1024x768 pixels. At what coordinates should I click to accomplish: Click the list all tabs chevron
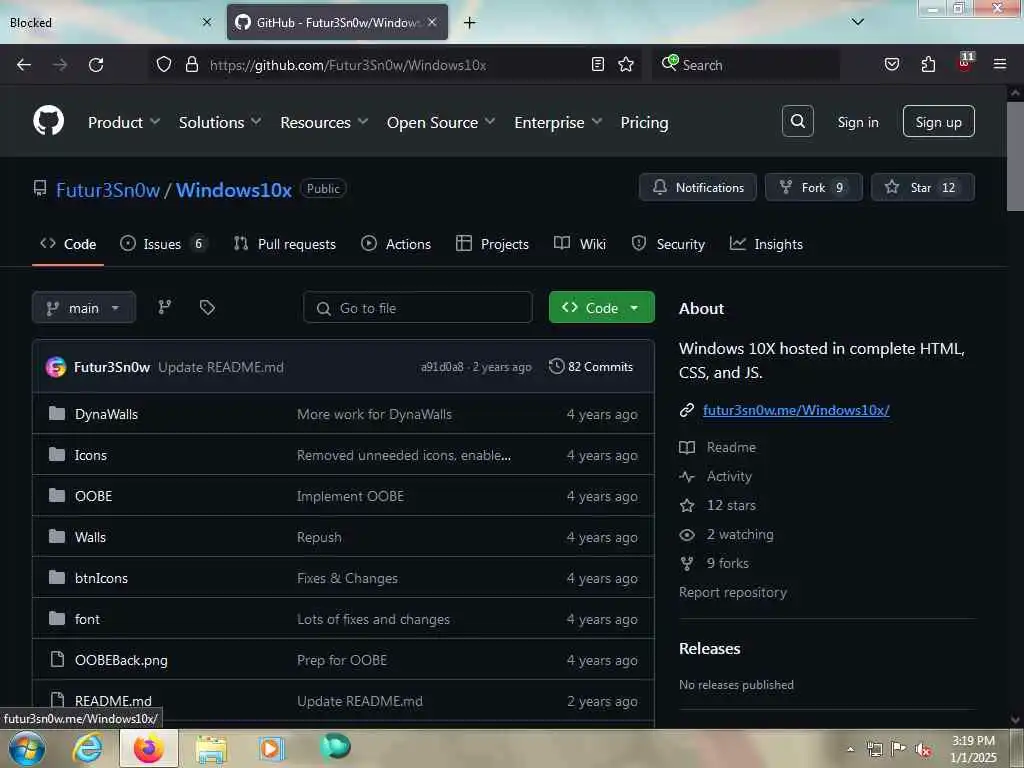pos(857,22)
